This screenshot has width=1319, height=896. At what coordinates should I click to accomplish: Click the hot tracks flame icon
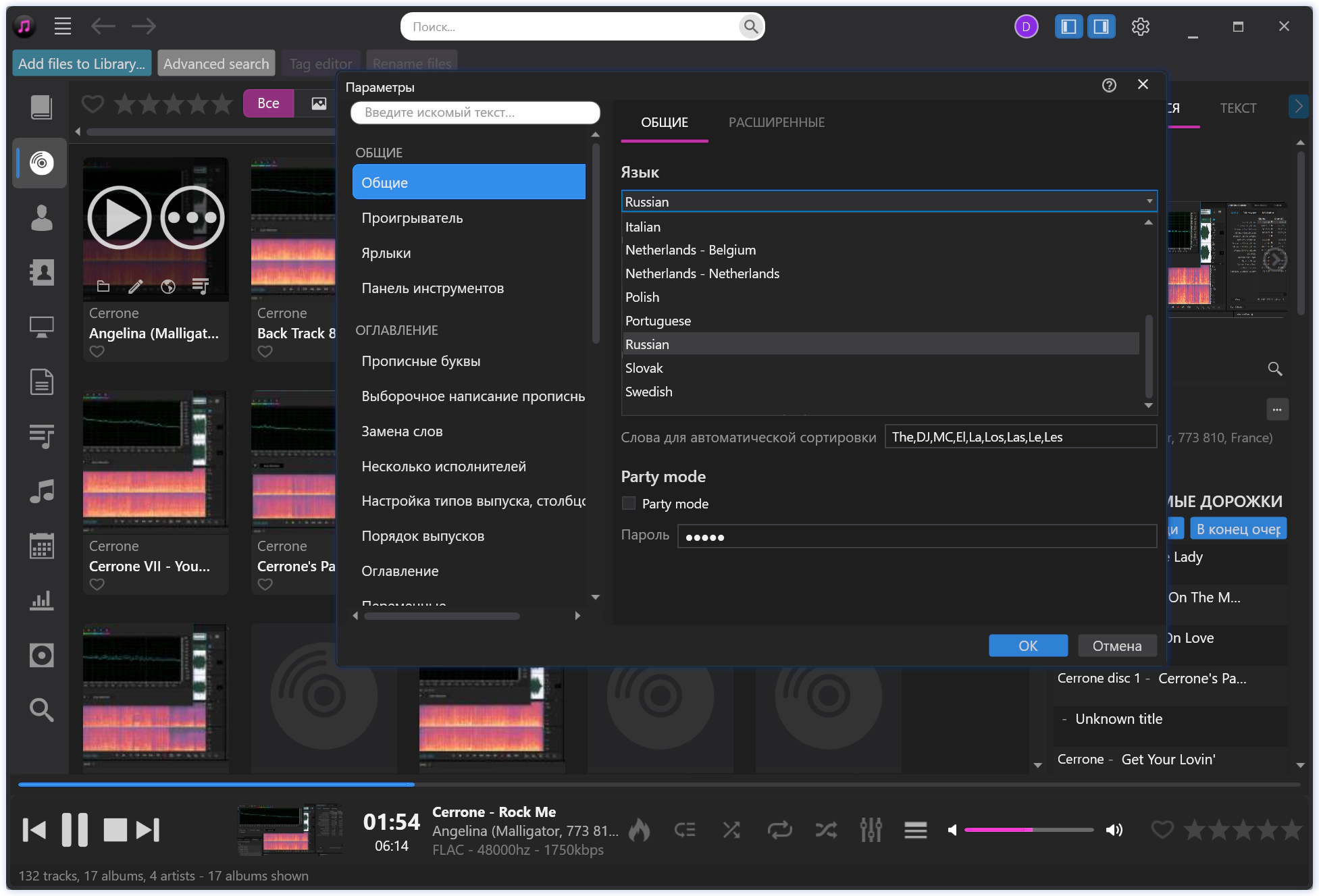tap(639, 830)
